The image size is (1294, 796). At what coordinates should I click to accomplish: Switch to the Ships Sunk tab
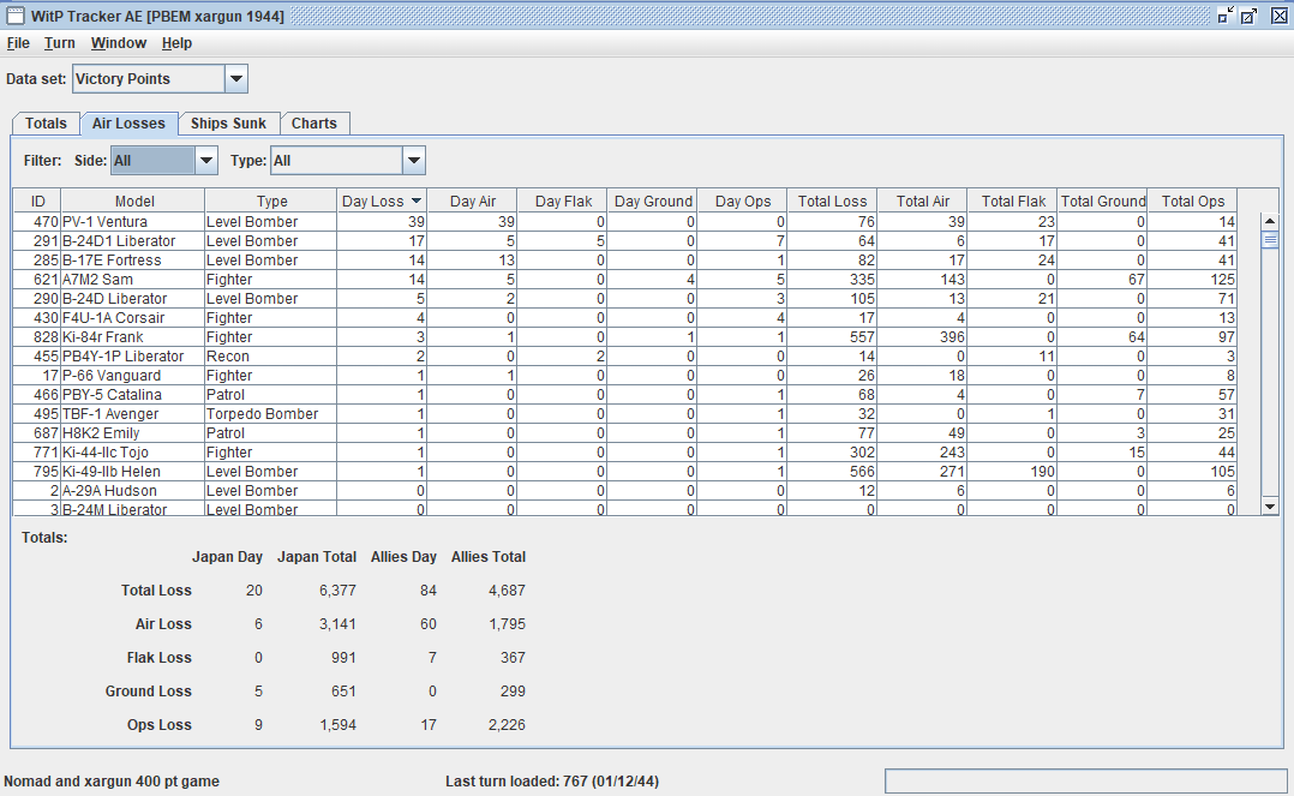[x=228, y=123]
